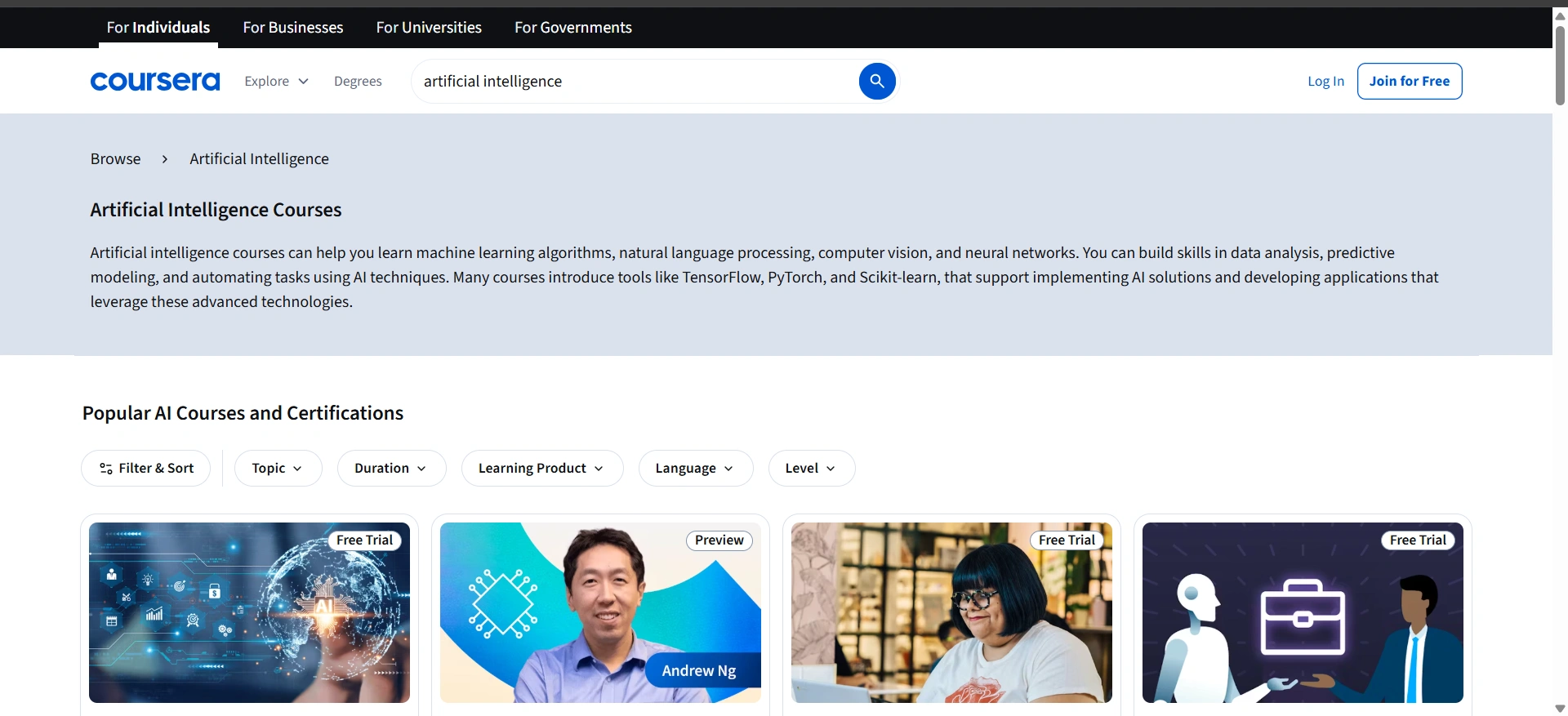Open the AI globe course thumbnail

pos(249,612)
